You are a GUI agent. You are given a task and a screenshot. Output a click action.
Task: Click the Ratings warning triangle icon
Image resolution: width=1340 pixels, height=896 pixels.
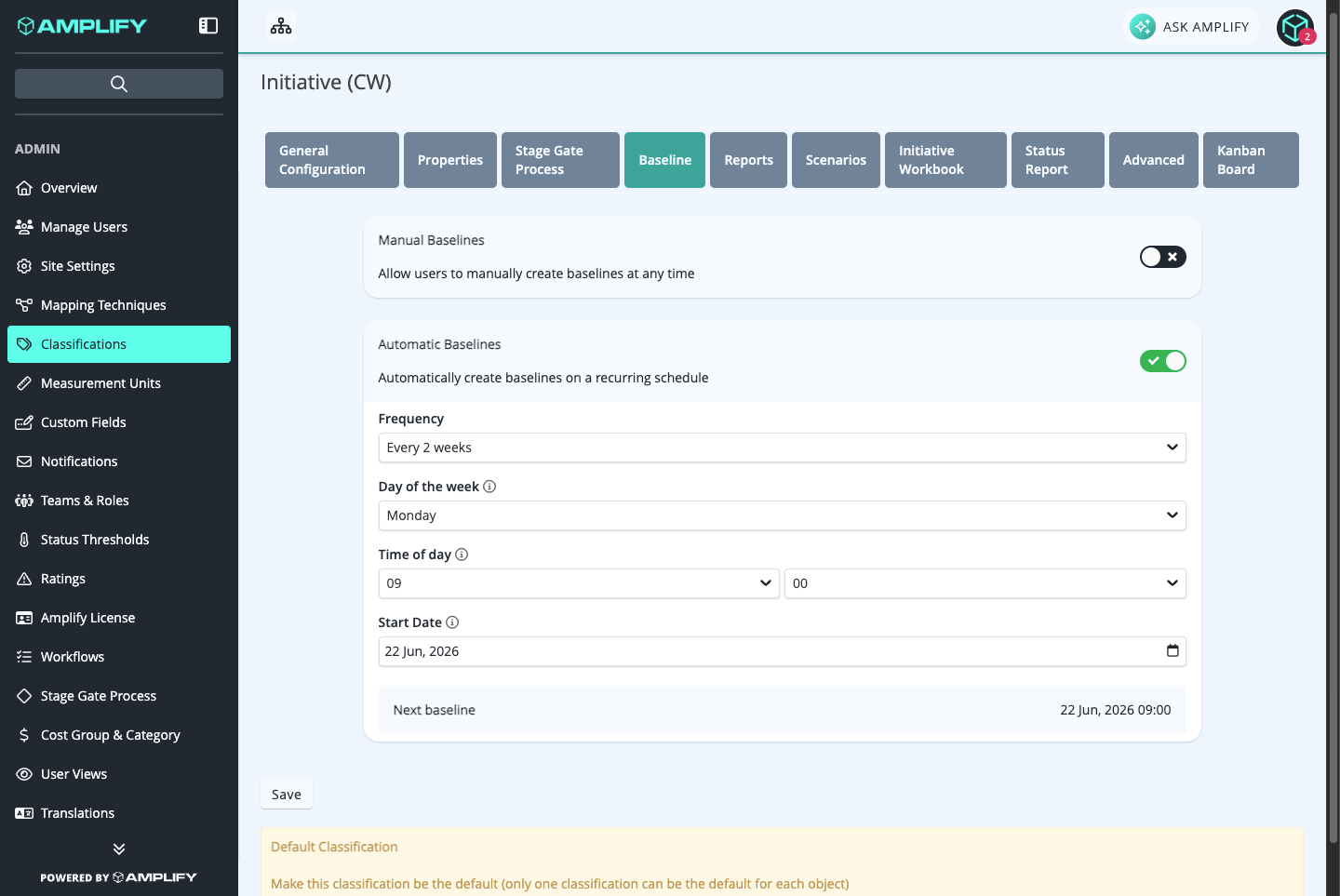click(x=24, y=579)
